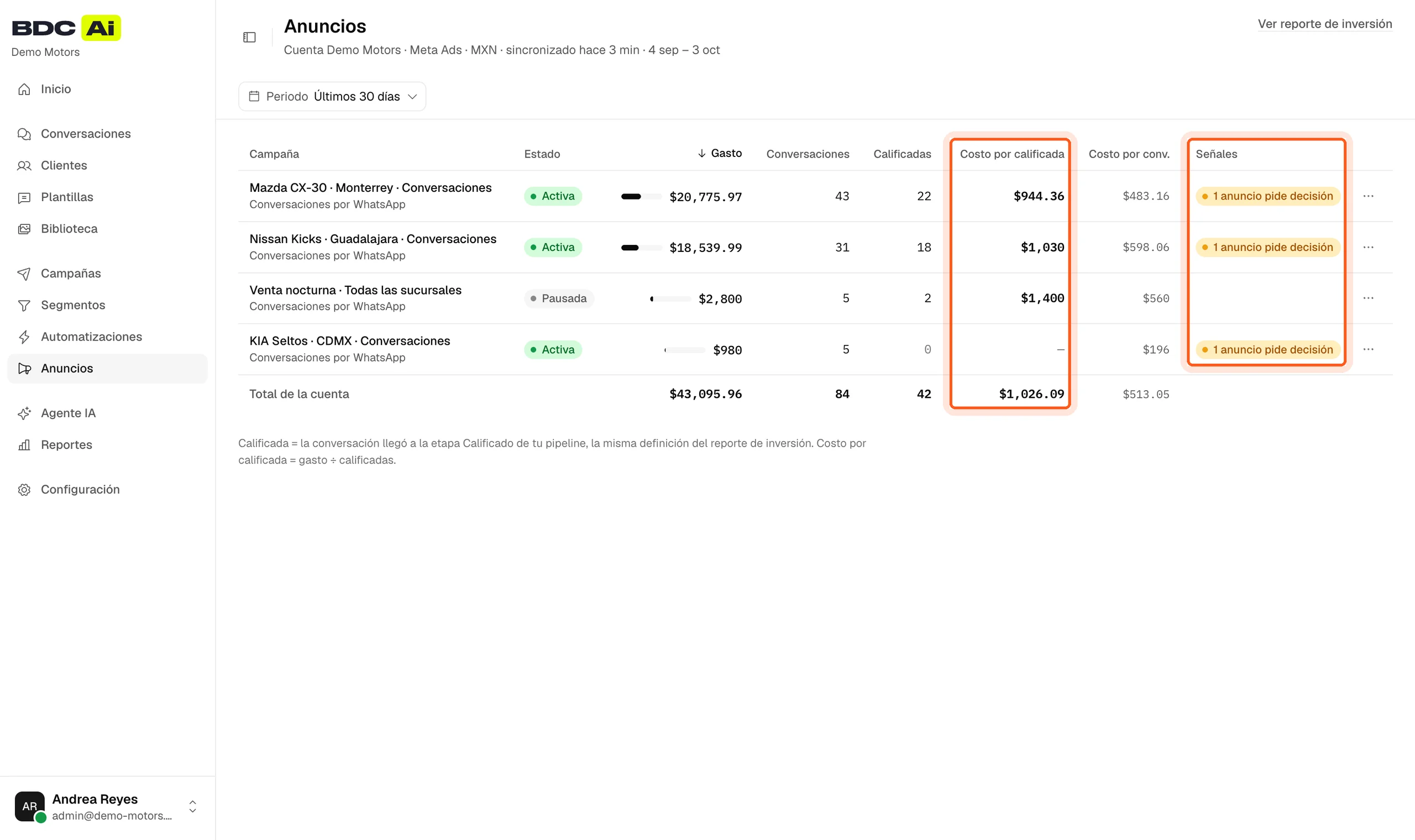Screen dimensions: 1415x840
Task: Click the decision signal badge on KIA Seltos row
Action: [x=1268, y=349]
